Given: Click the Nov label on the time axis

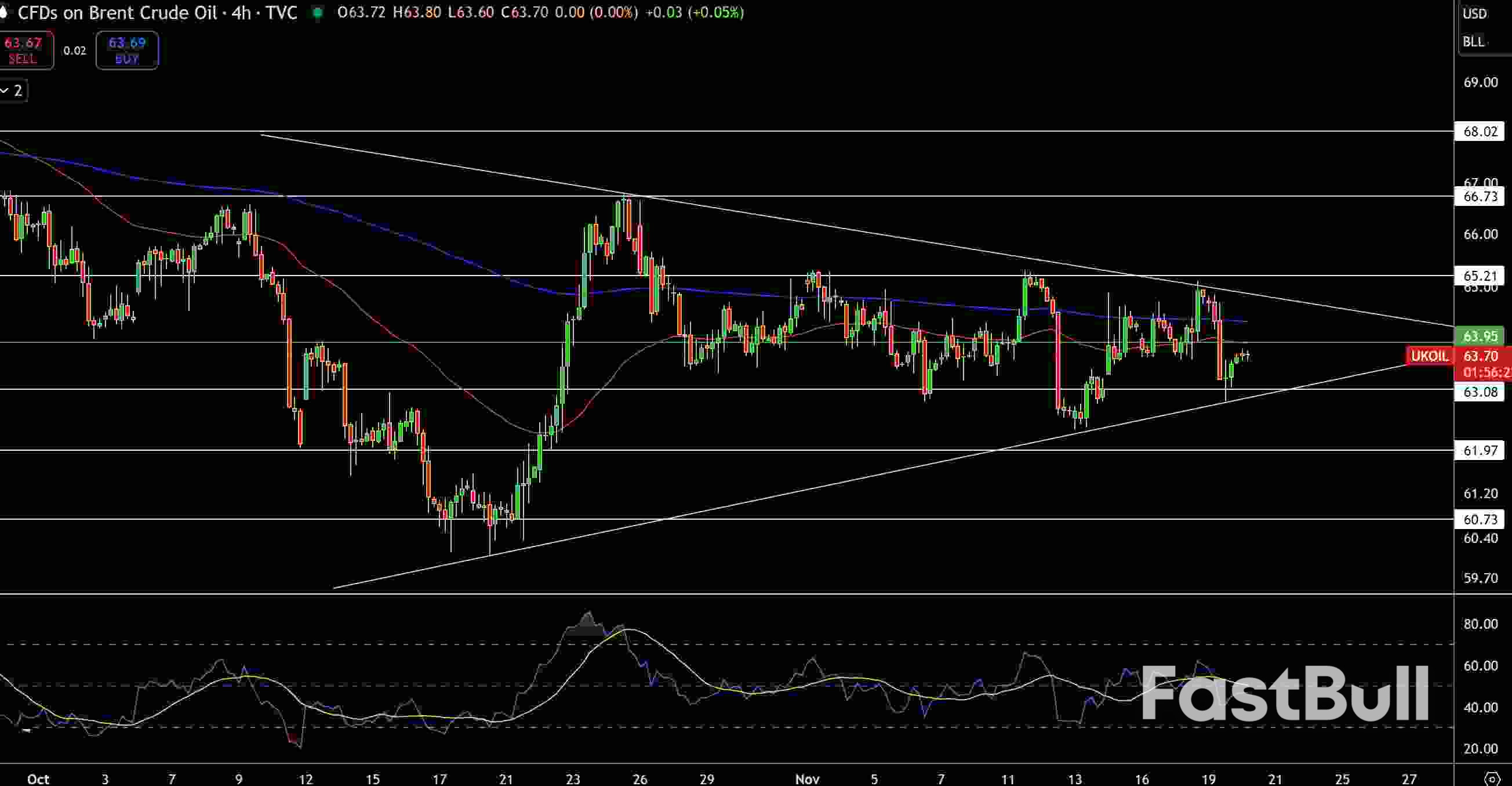Looking at the screenshot, I should pos(806,779).
